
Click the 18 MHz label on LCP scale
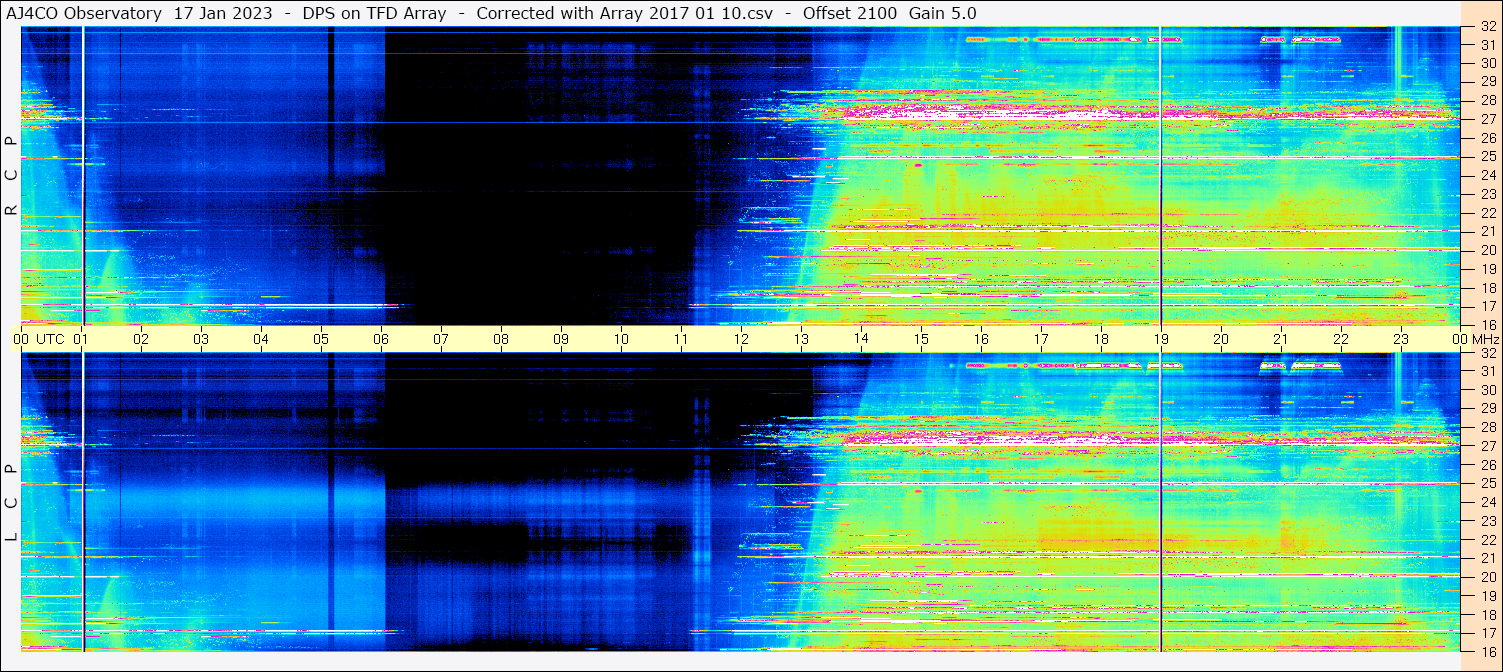click(1487, 614)
